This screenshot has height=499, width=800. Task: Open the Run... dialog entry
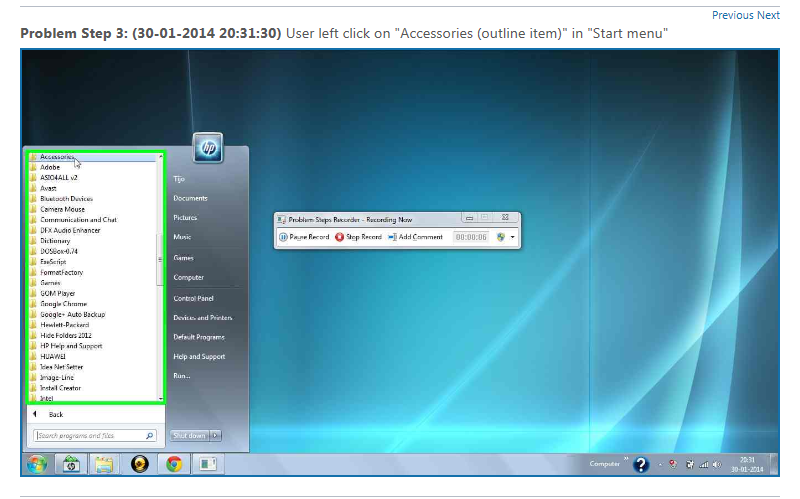182,376
